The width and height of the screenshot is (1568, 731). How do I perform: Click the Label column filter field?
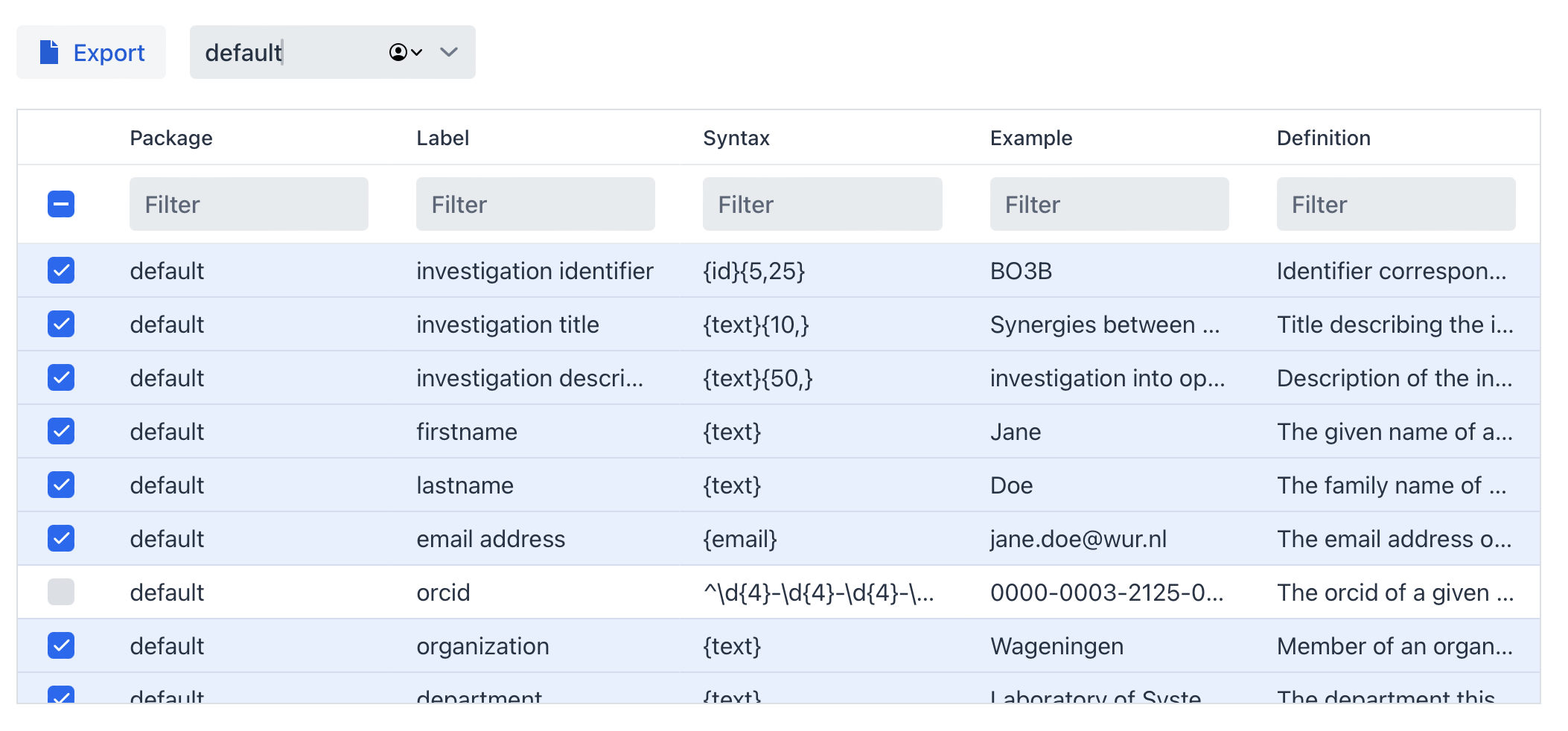point(535,204)
